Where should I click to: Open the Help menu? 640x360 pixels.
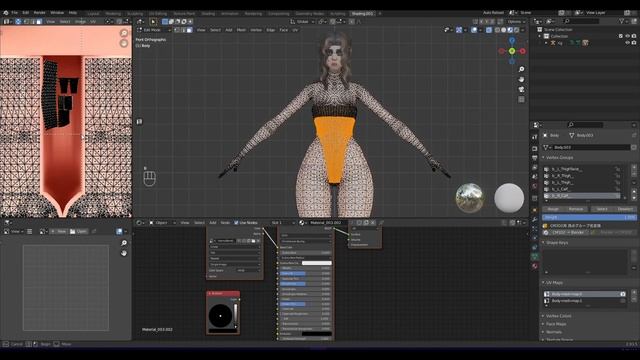(73, 13)
